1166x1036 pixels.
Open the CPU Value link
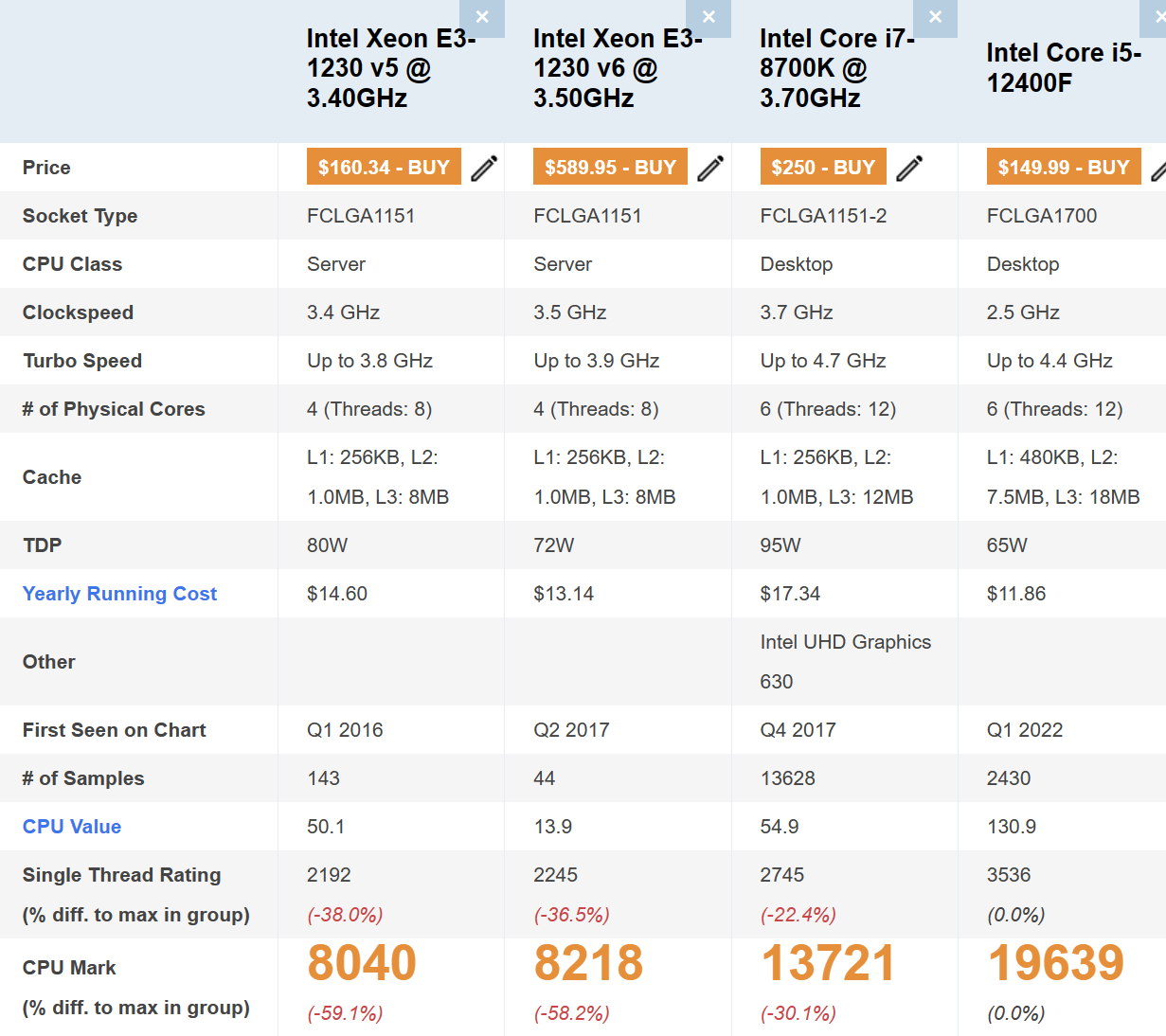(x=72, y=827)
